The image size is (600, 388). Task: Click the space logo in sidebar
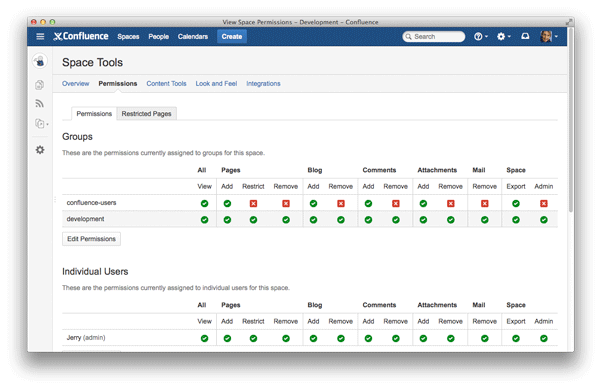click(40, 61)
